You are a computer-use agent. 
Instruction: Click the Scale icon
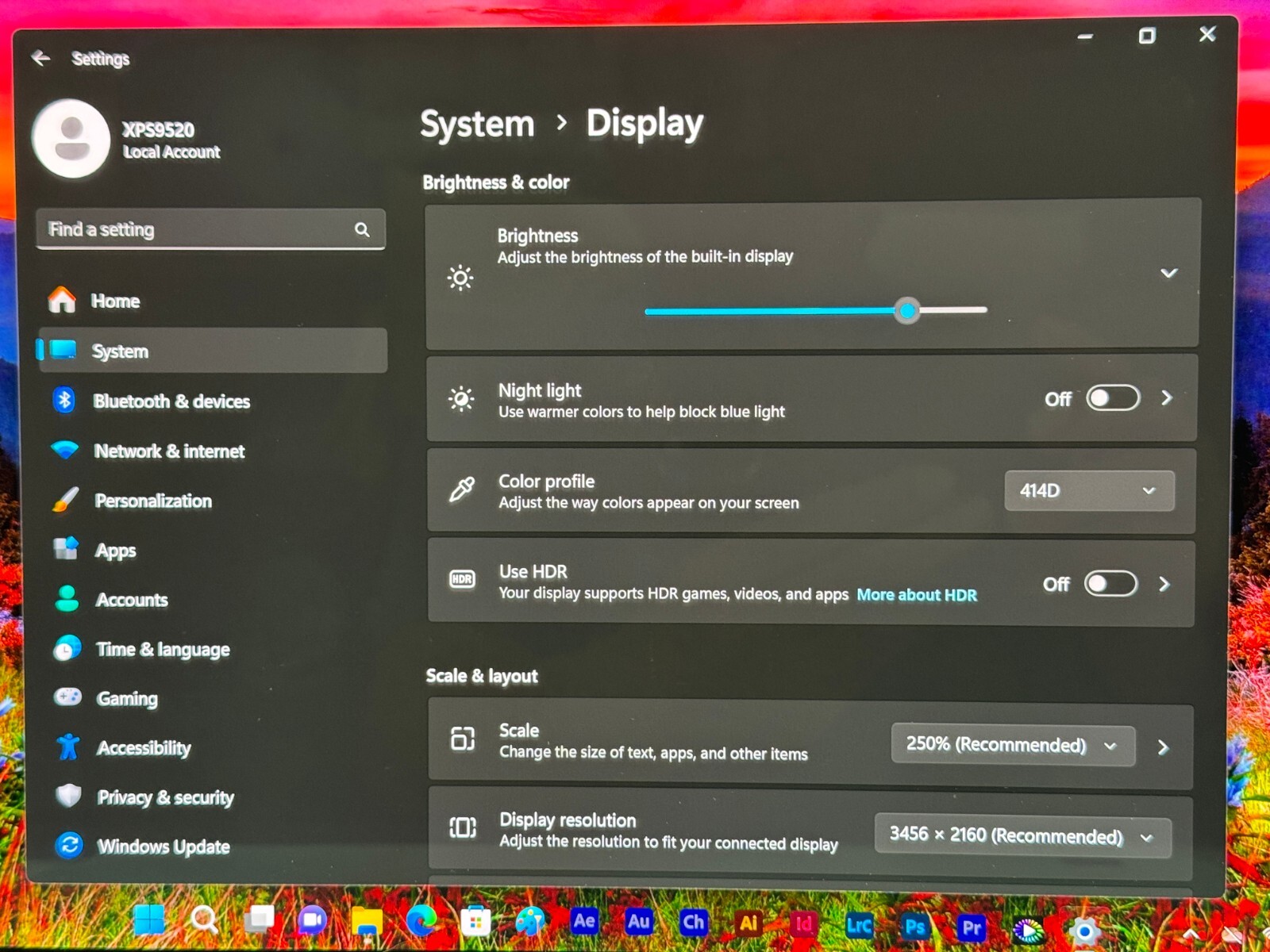463,739
